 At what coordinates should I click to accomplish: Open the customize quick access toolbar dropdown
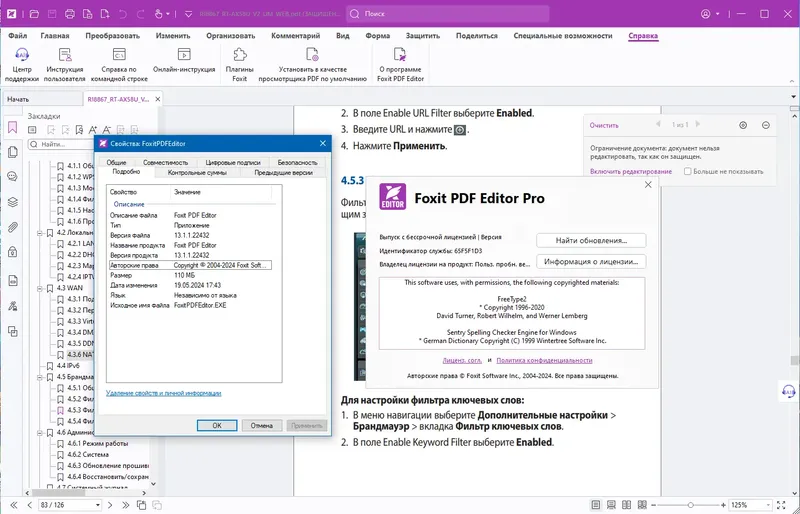click(x=188, y=14)
